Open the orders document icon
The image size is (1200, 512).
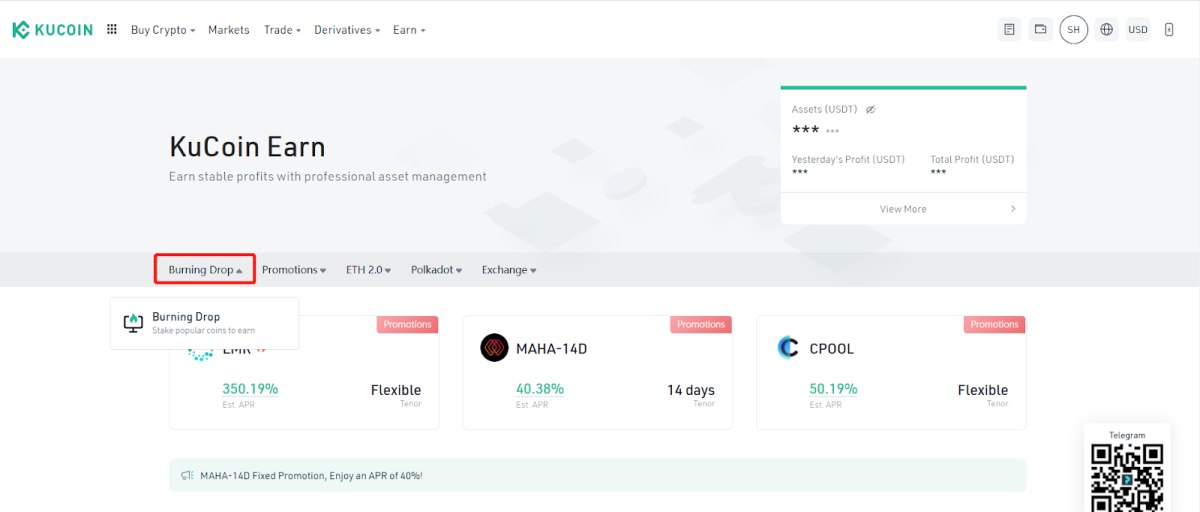[1010, 30]
